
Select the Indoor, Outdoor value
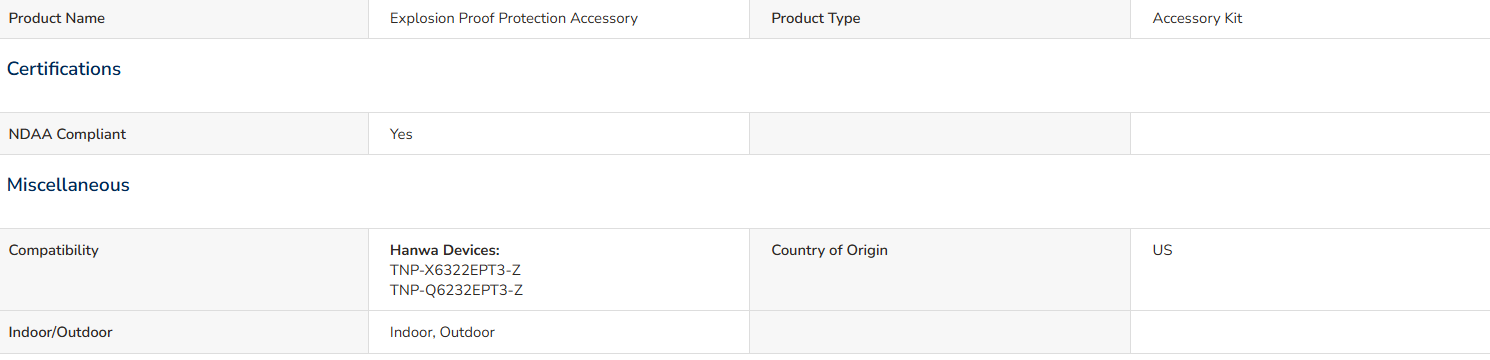point(442,332)
